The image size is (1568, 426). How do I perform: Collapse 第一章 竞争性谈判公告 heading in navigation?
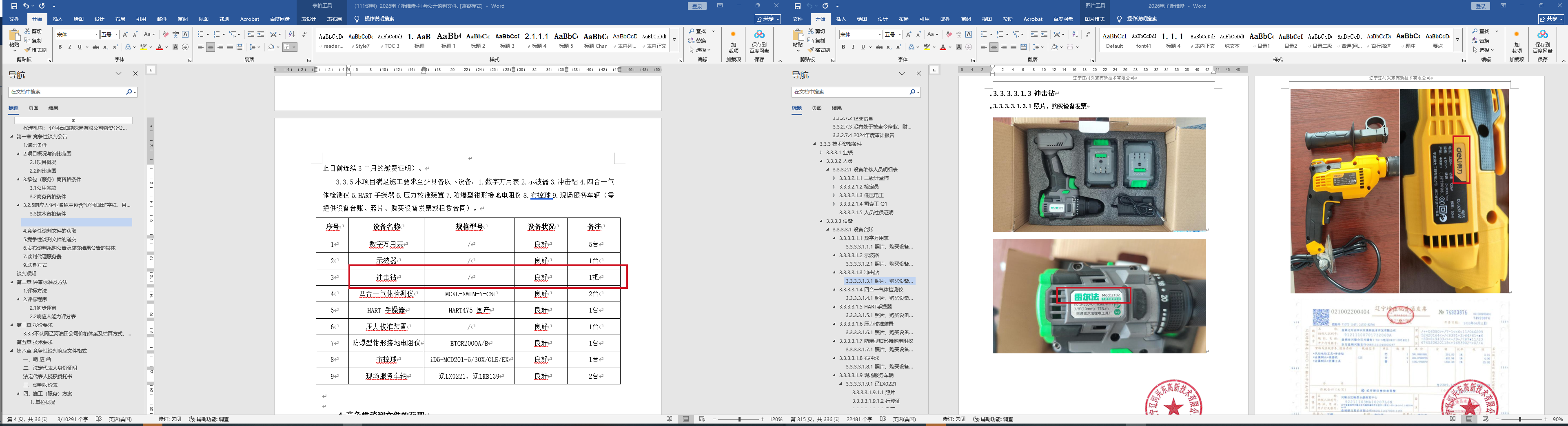(x=11, y=137)
